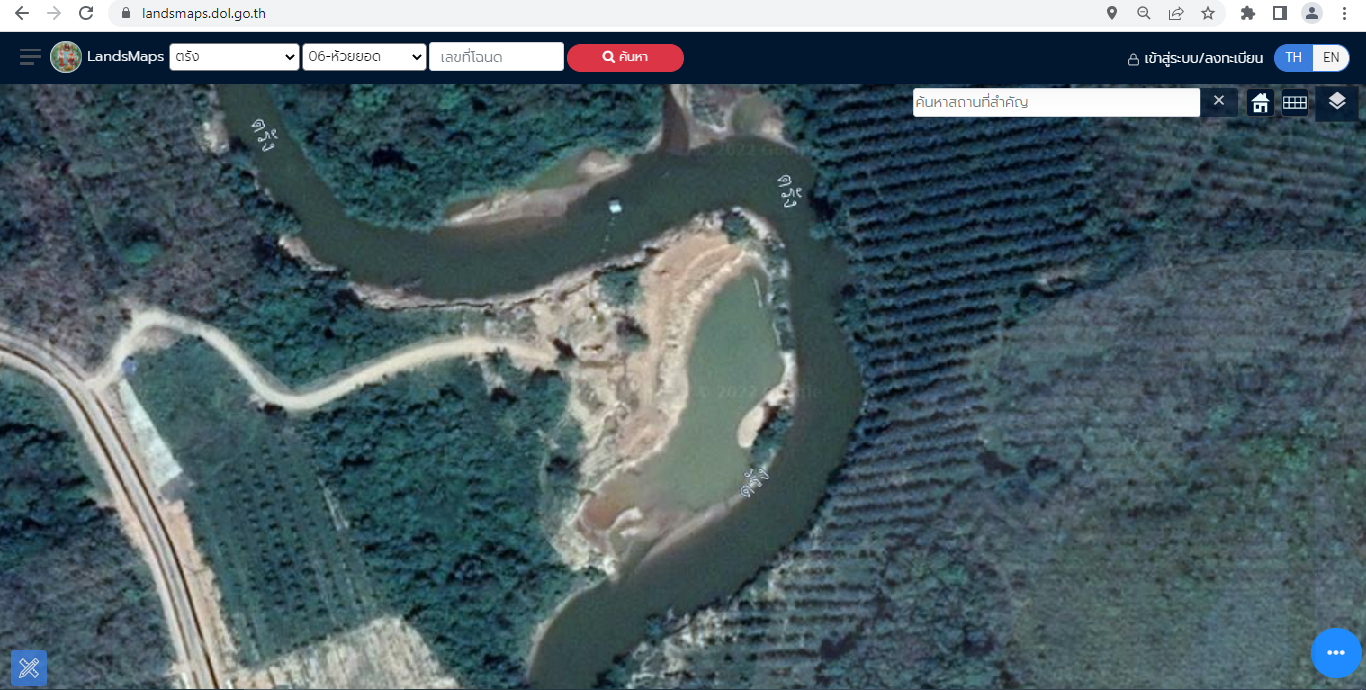Toggle Chrome side panel
The height and width of the screenshot is (690, 1366).
[1279, 13]
